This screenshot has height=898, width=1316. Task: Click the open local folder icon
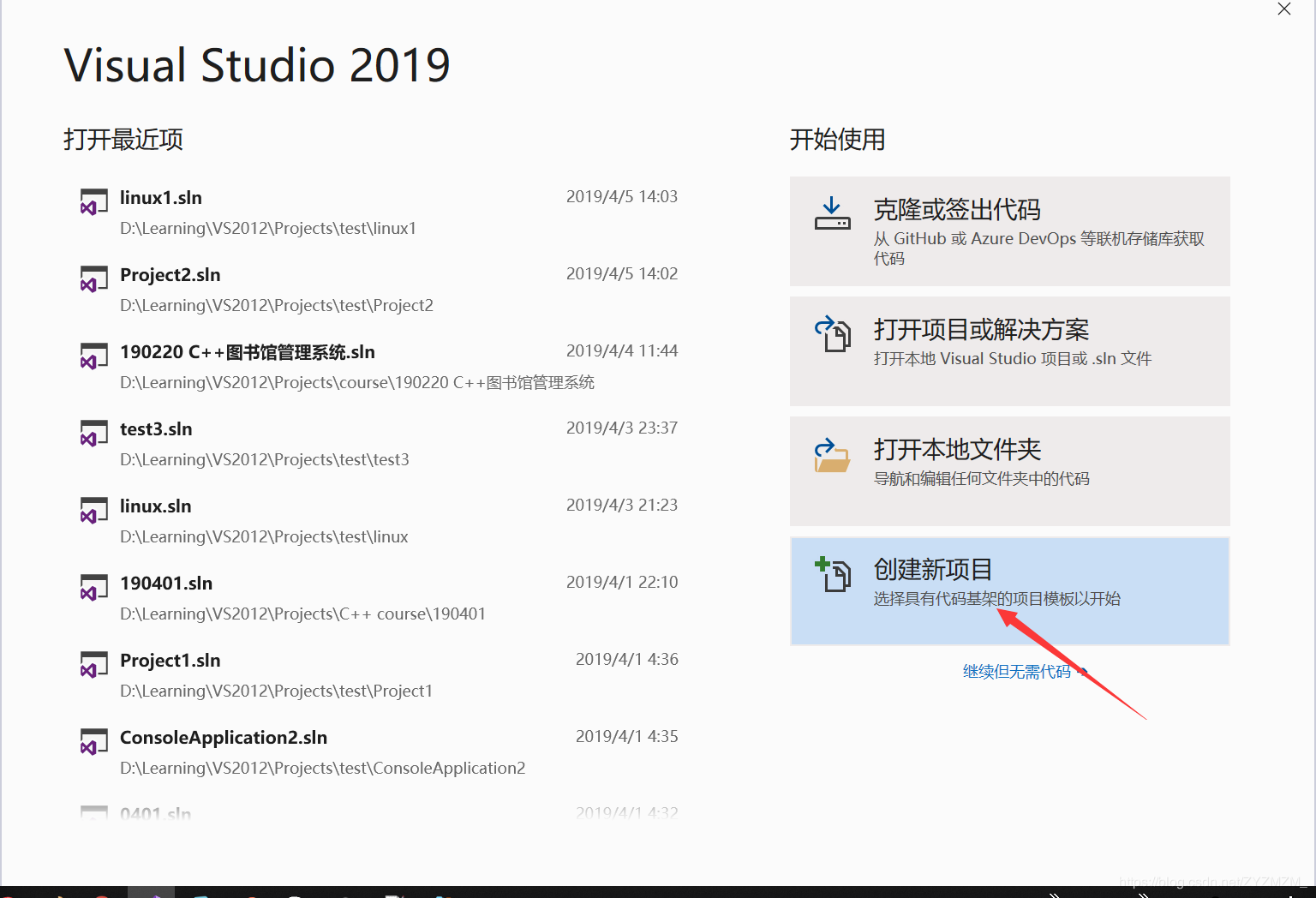tap(832, 455)
